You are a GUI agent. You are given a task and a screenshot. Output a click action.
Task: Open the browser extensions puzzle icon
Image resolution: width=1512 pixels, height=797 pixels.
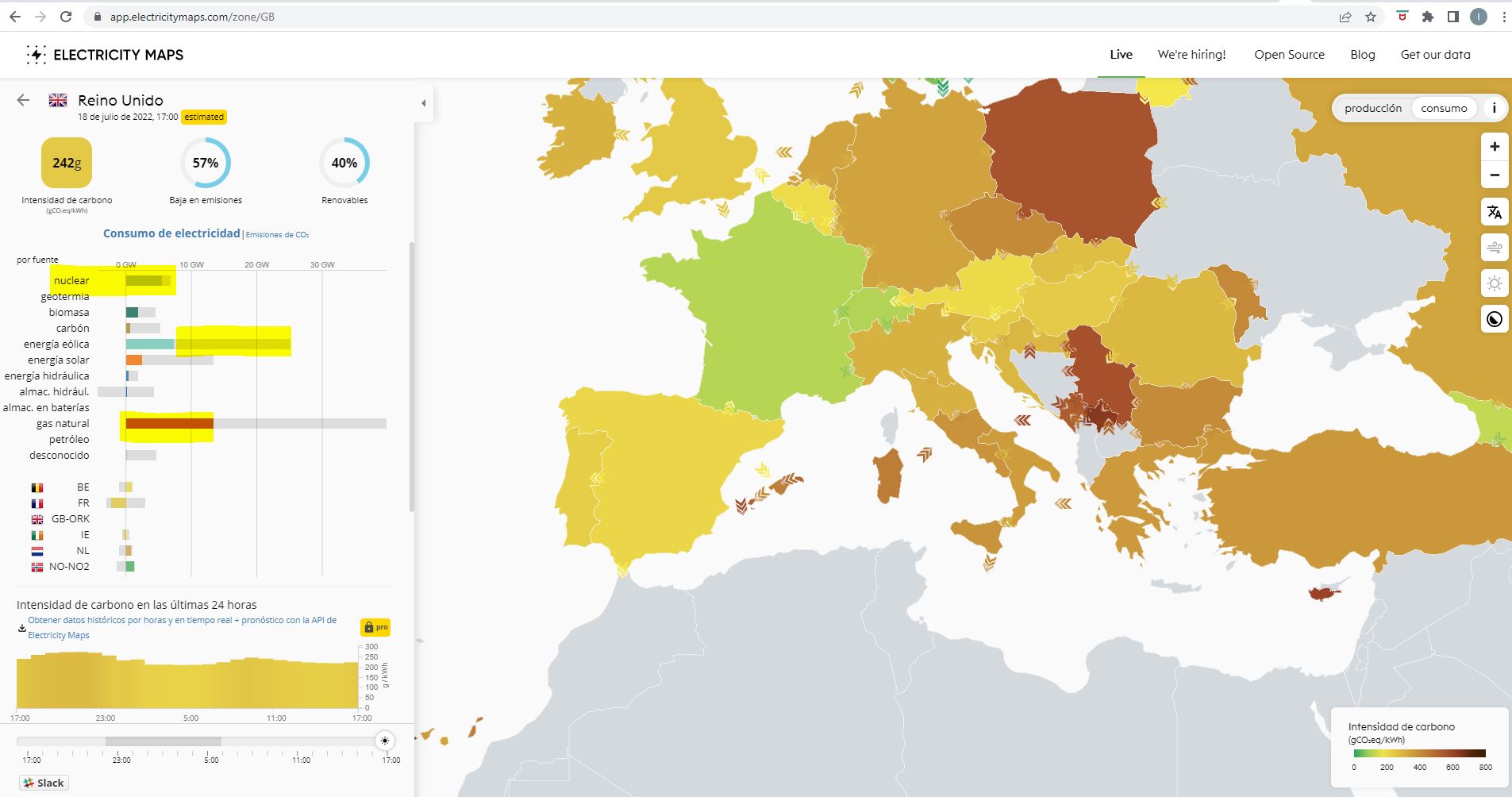[x=1428, y=17]
